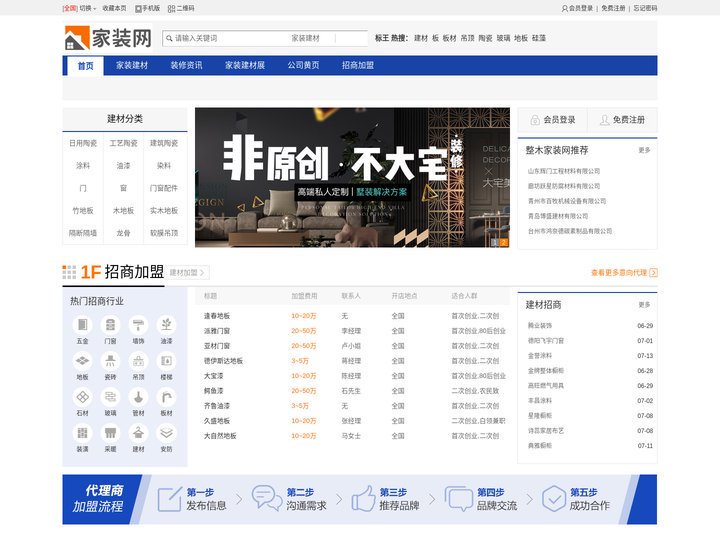
Task: Select the 墙饰 paint-roller icon
Action: 138,325
